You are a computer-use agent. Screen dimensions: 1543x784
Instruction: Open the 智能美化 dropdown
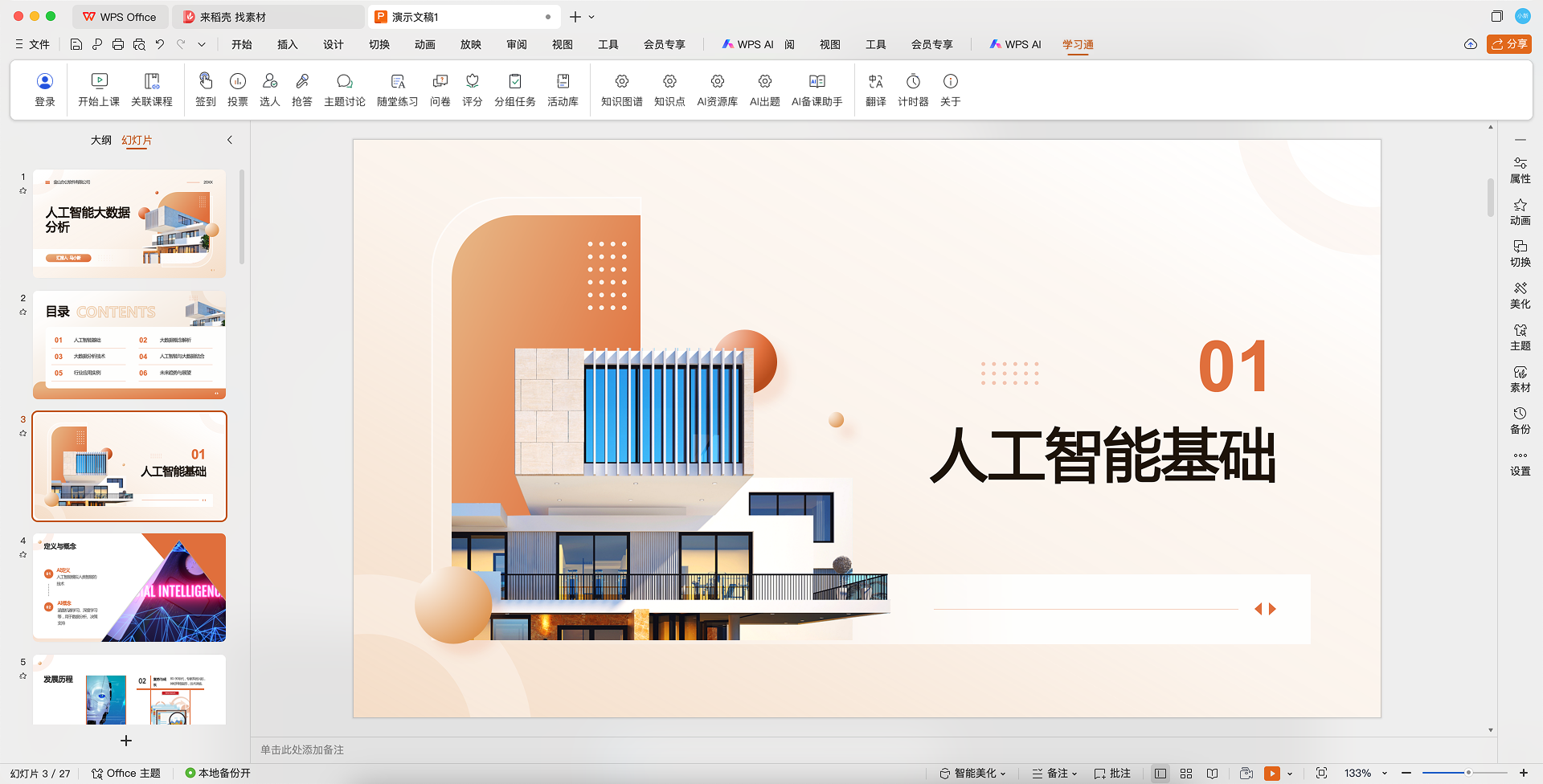pos(972,773)
